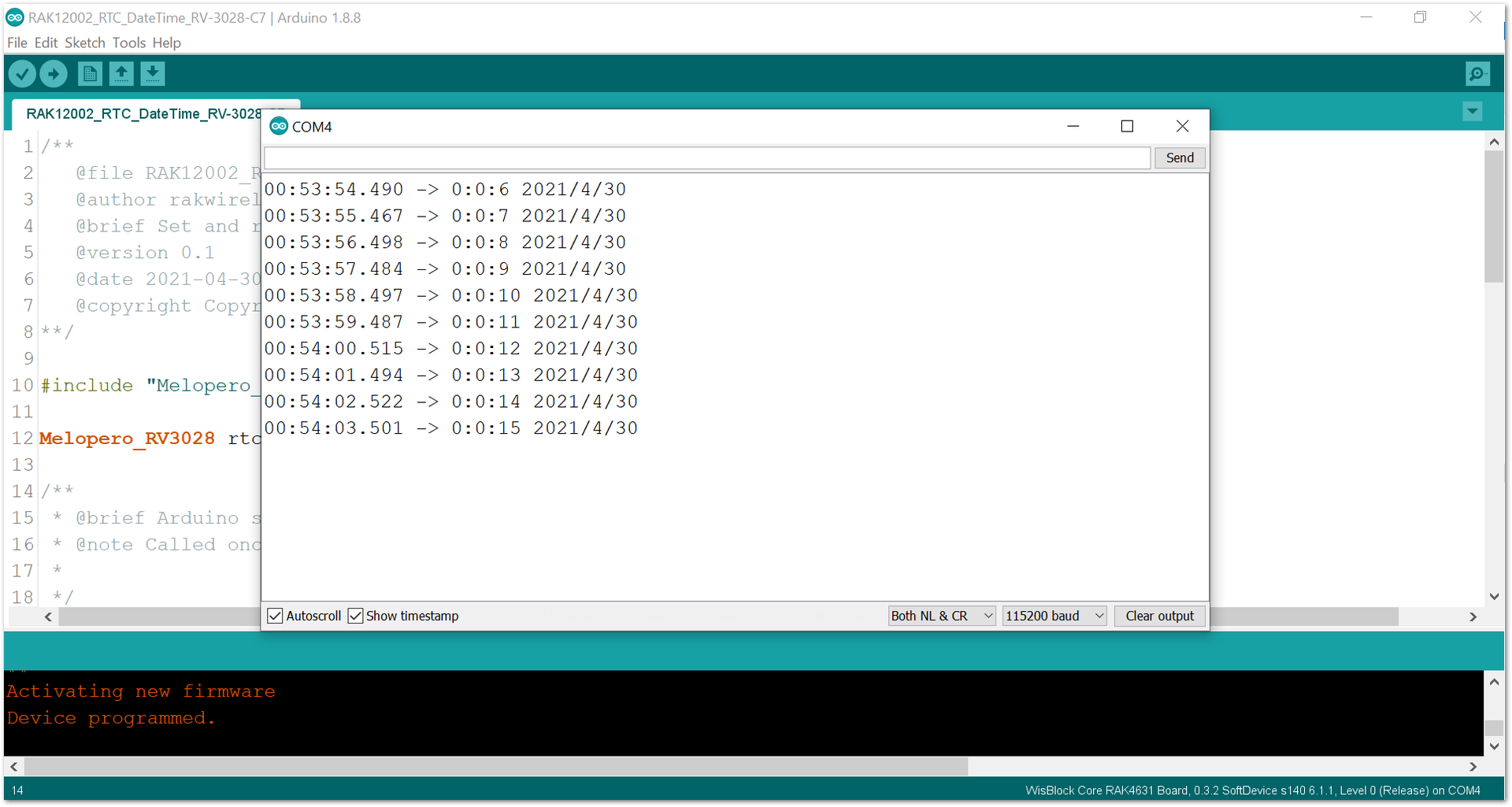The height and width of the screenshot is (807, 1512).
Task: Click console horizontal scroll right arrow
Action: tap(1473, 766)
